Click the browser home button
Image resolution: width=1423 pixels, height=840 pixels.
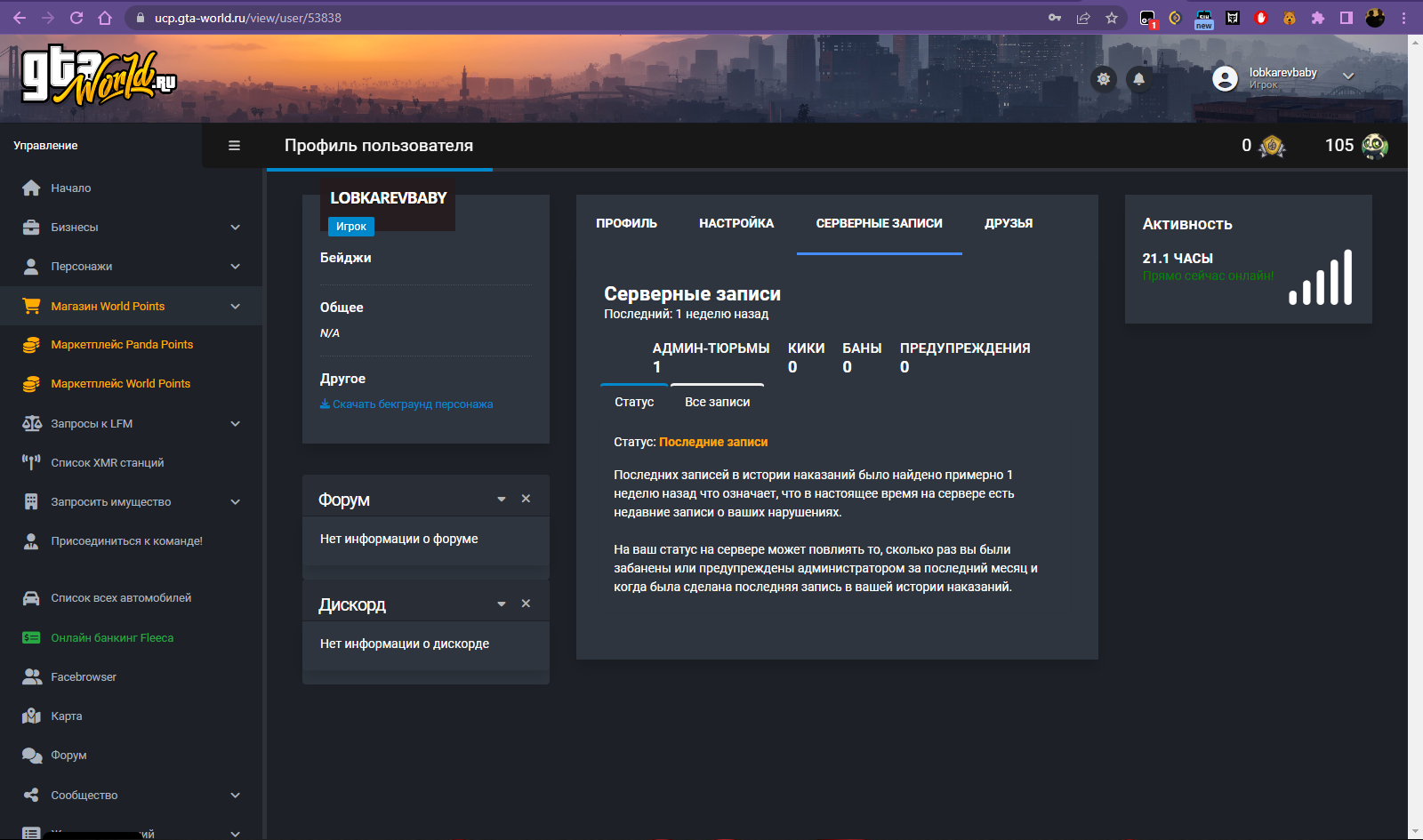(105, 18)
